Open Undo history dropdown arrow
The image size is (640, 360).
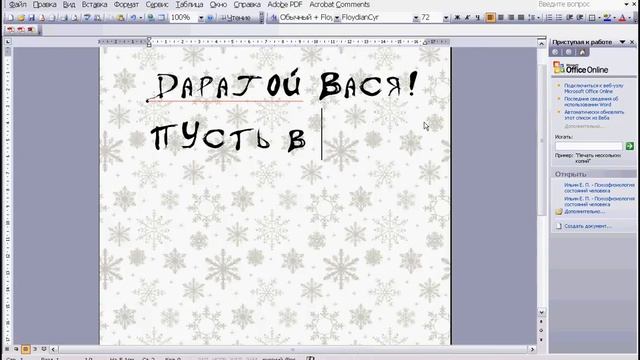coord(140,18)
